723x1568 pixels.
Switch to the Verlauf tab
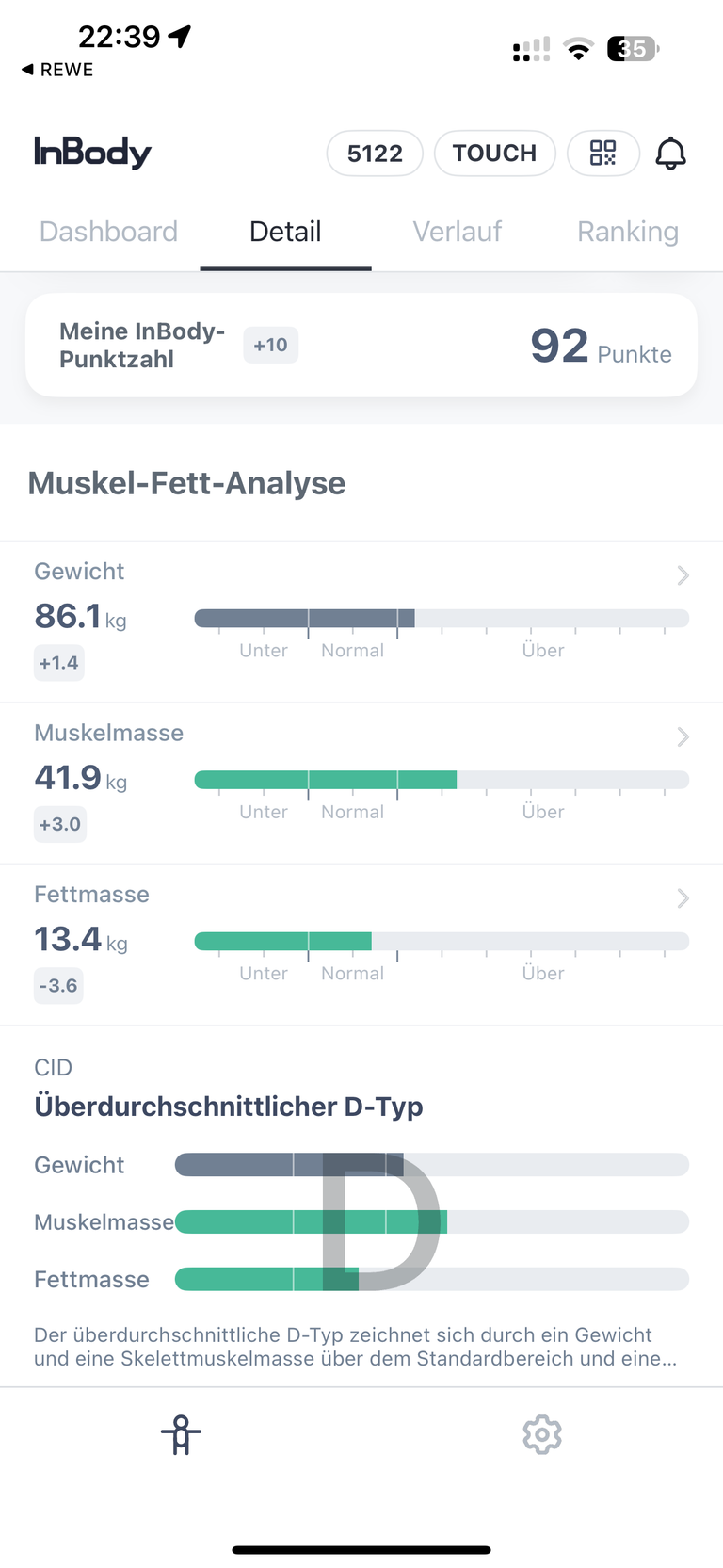(458, 232)
